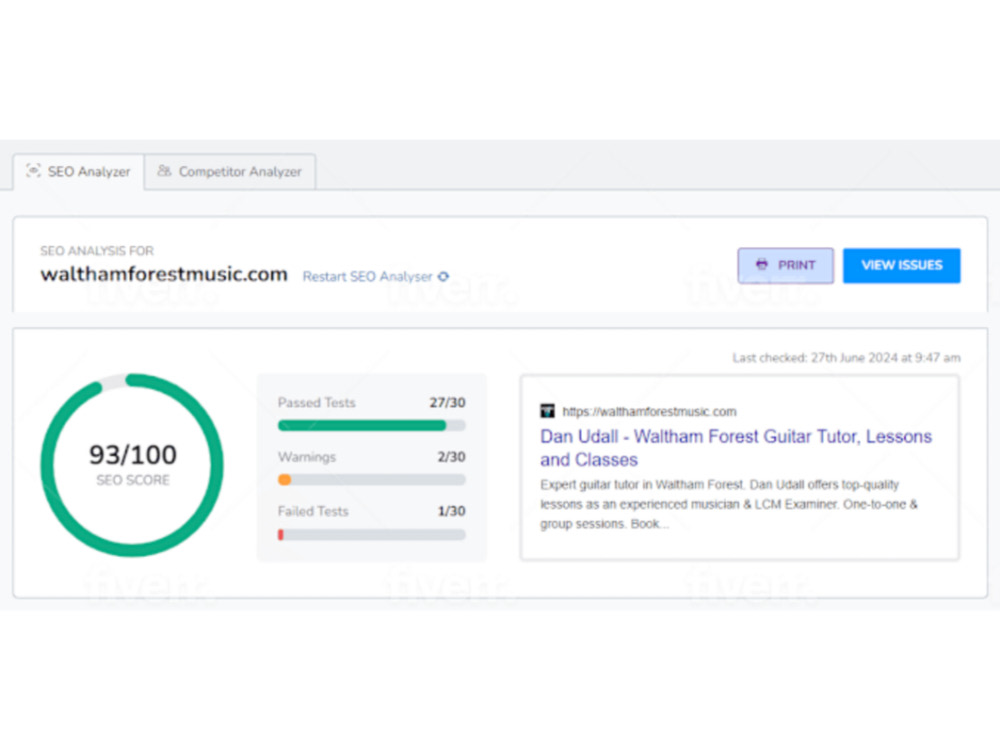This screenshot has width=1000, height=750.
Task: Click the 1/30 failed tests value
Action: [451, 511]
